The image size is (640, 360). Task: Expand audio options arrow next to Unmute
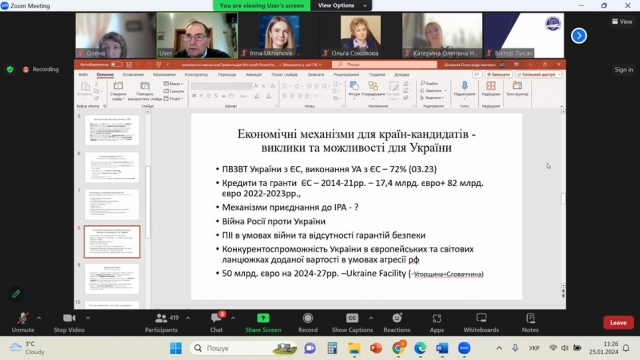click(39, 318)
